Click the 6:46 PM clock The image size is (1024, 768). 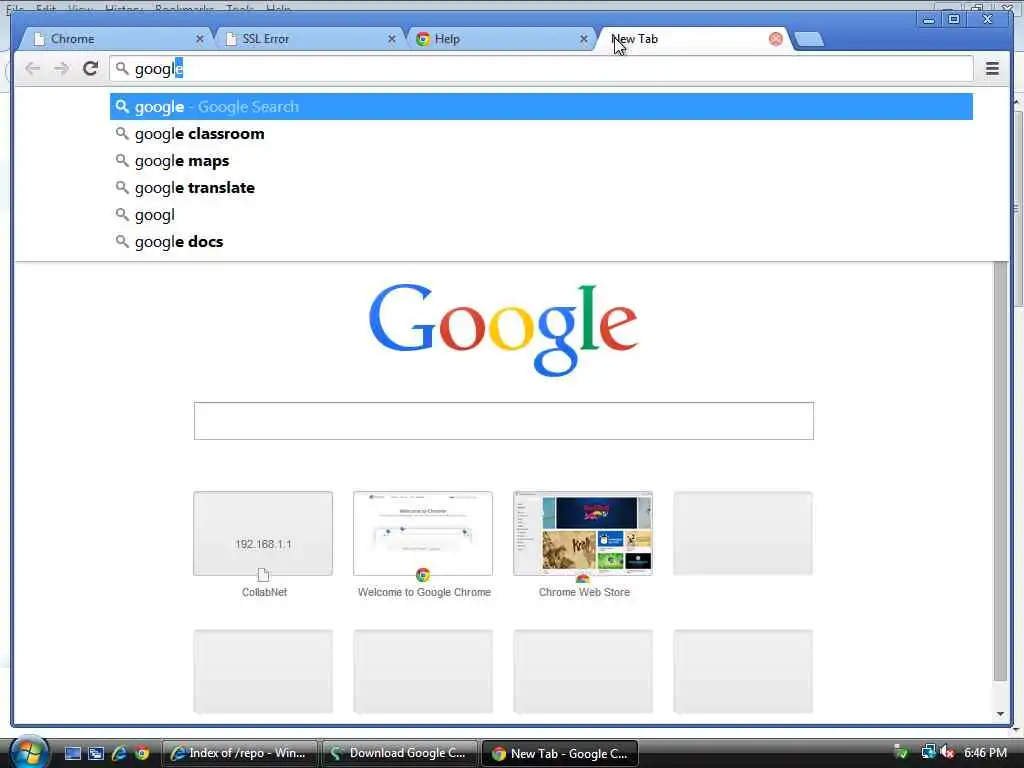[x=985, y=753]
